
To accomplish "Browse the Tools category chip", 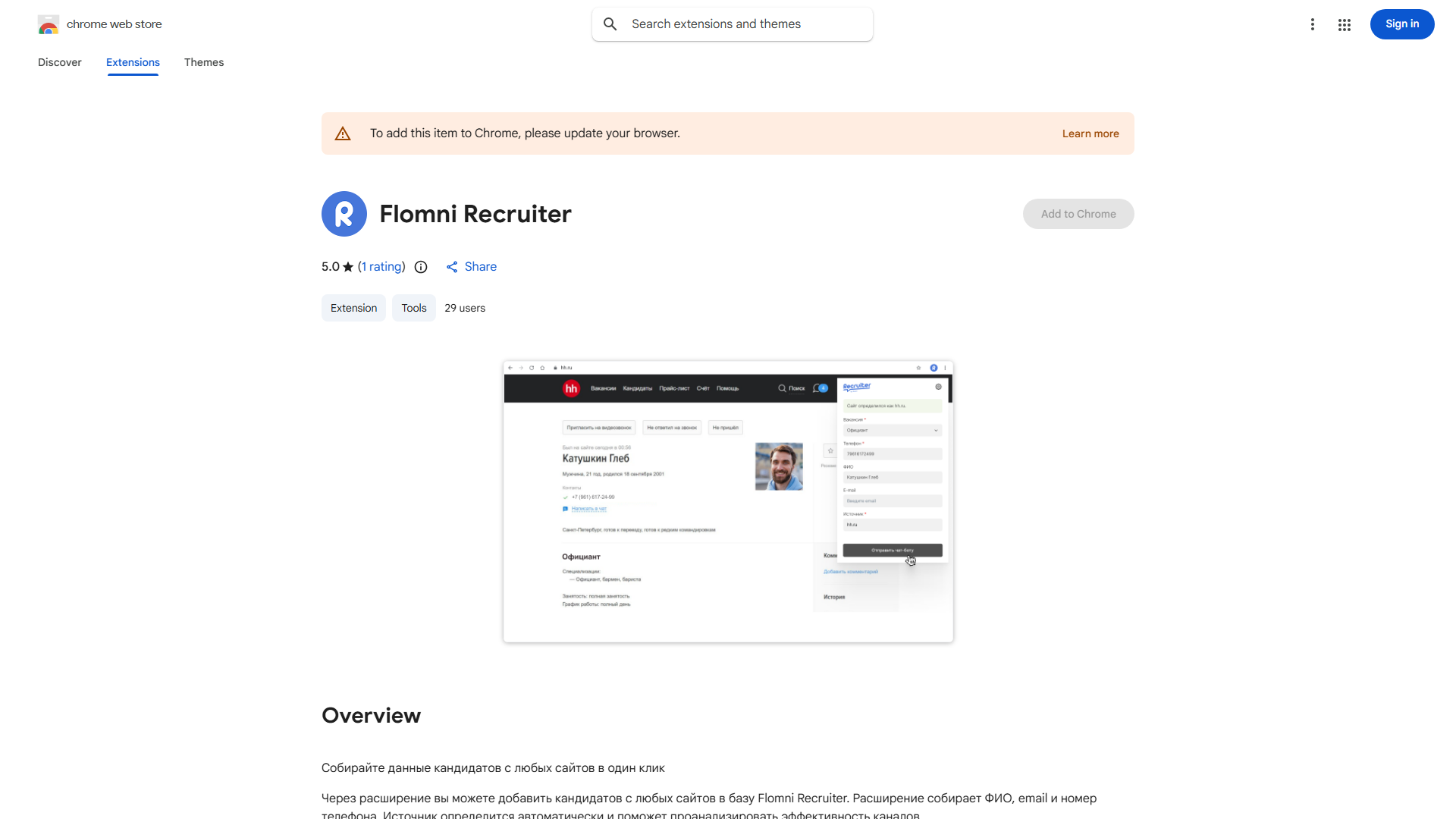I will click(x=413, y=308).
